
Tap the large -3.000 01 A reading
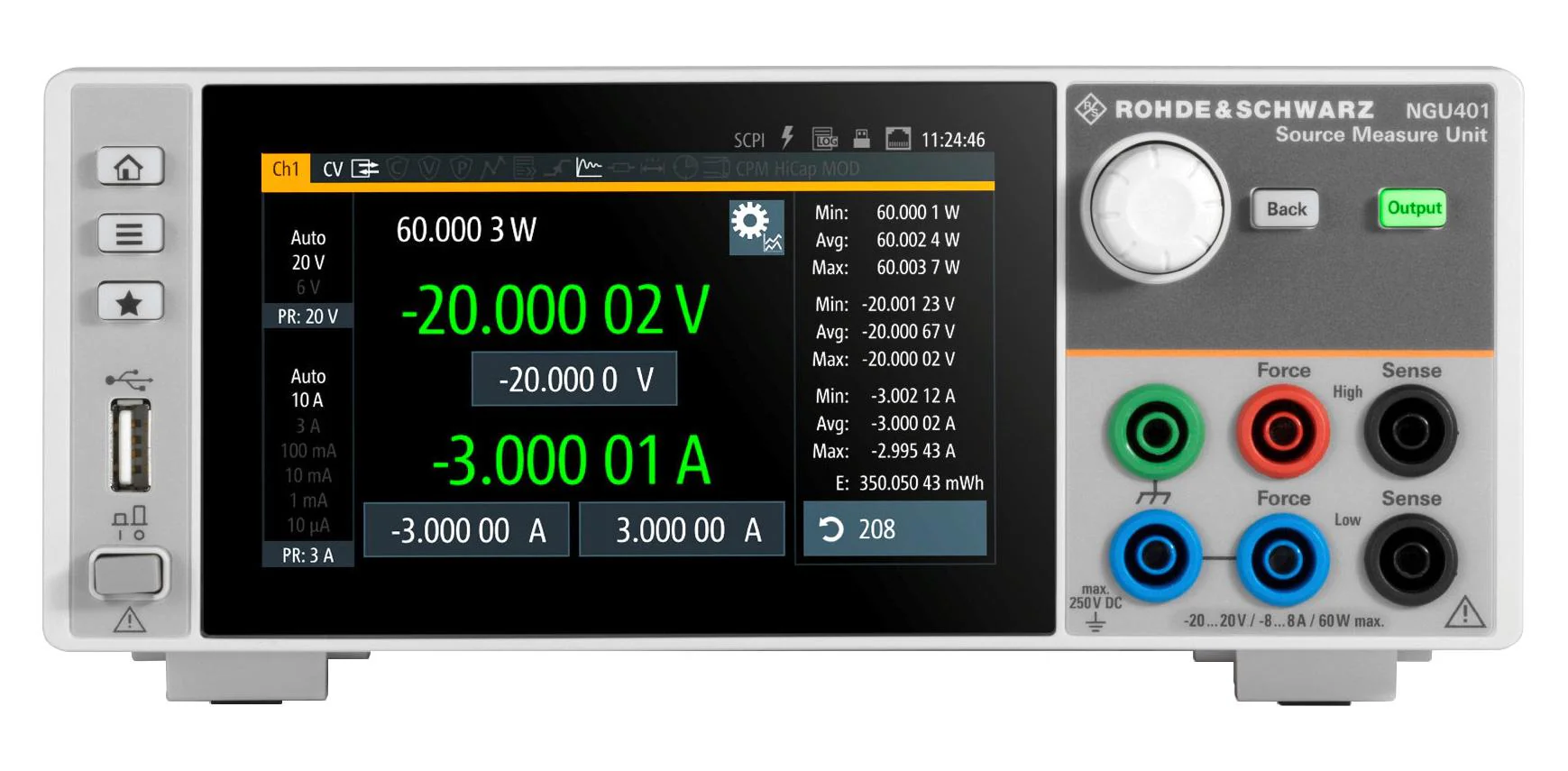pos(571,461)
